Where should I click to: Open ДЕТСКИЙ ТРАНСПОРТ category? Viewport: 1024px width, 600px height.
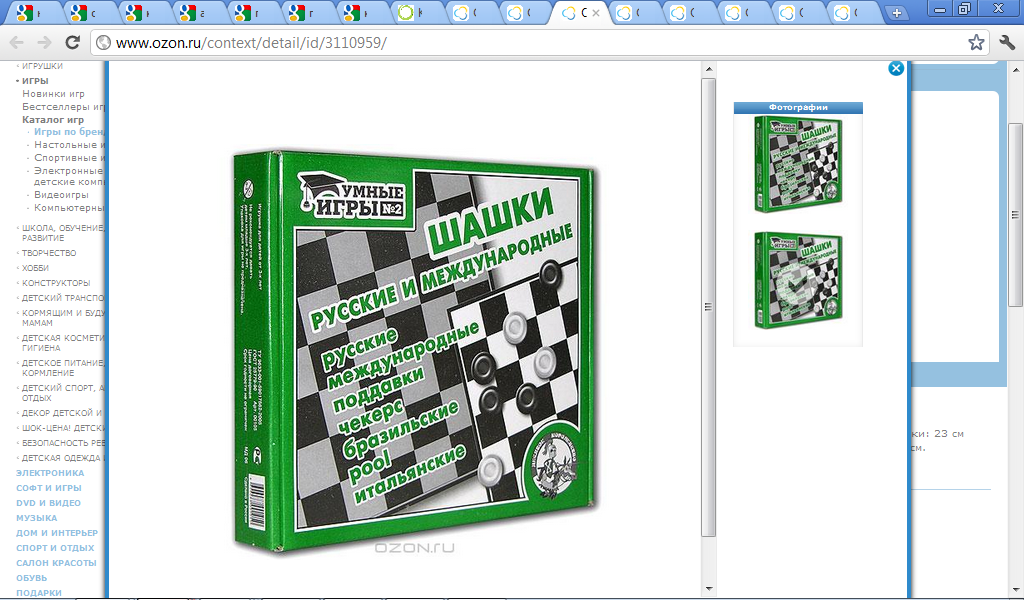[x=63, y=298]
